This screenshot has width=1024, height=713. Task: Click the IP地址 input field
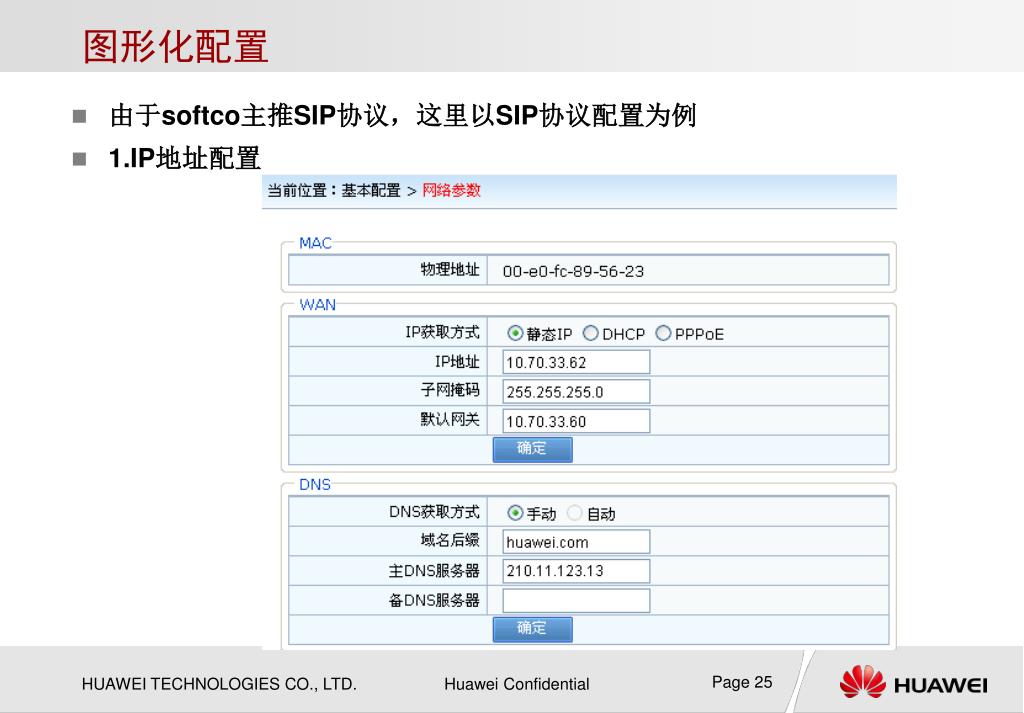pos(576,362)
